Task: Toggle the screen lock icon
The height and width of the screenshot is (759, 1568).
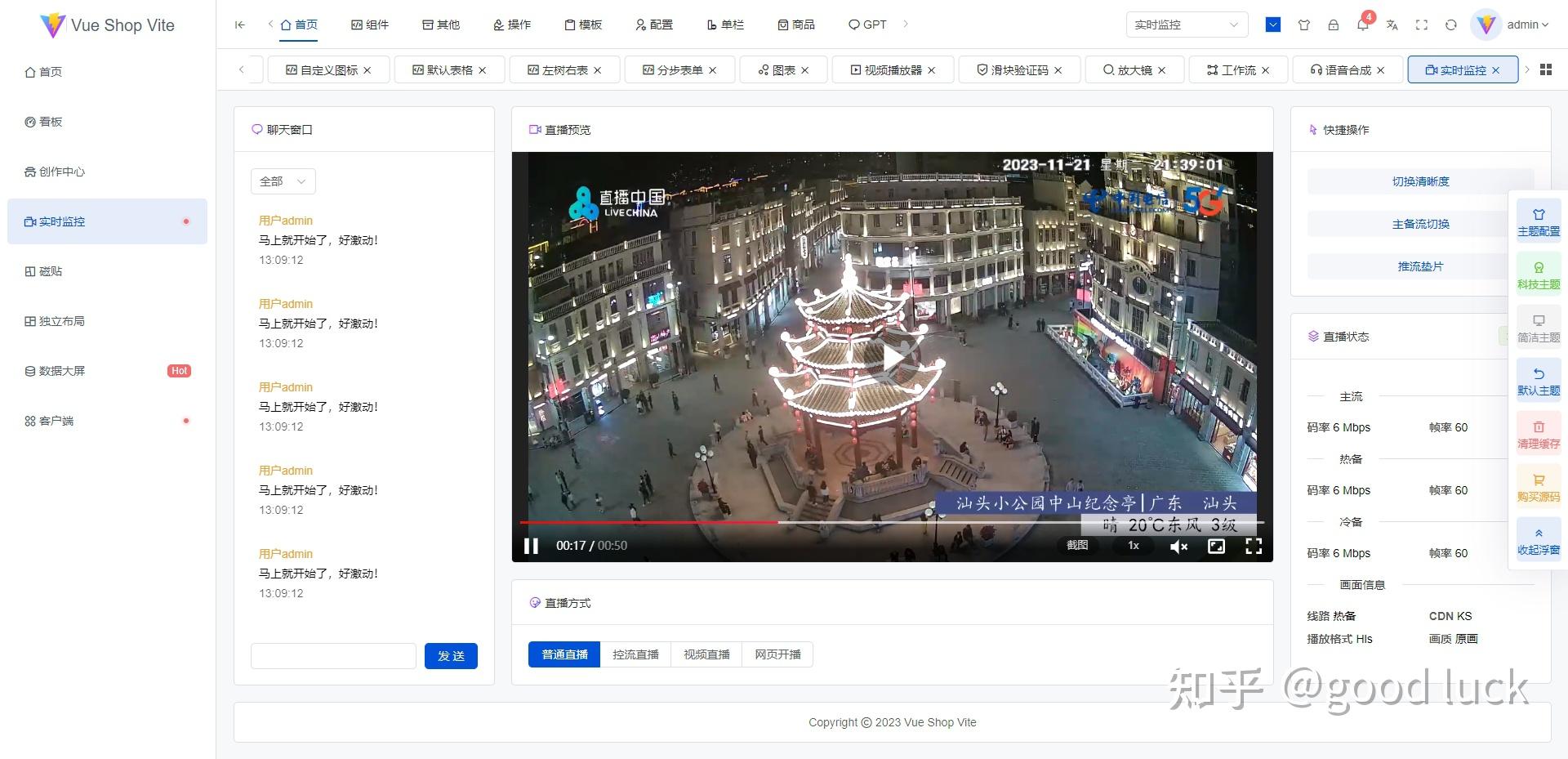Action: point(1334,25)
